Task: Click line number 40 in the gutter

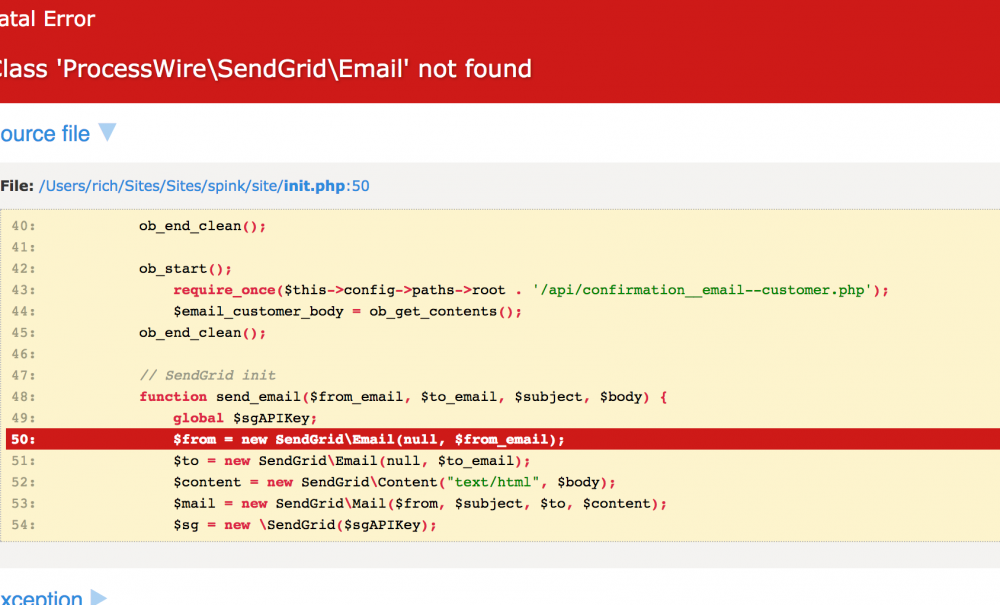Action: coord(23,226)
